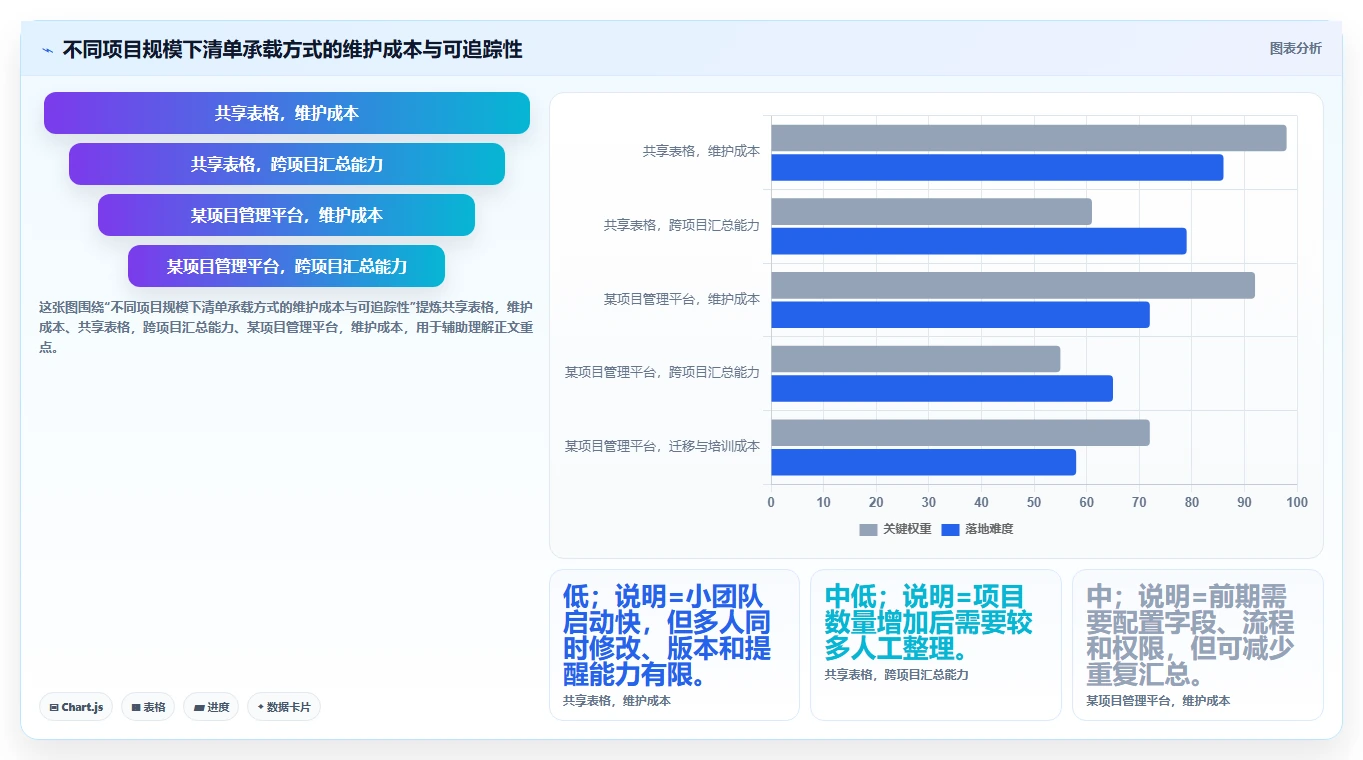Select the 共享表格，跨项目汇总能力 funnel bar
The width and height of the screenshot is (1363, 760).
[287, 164]
